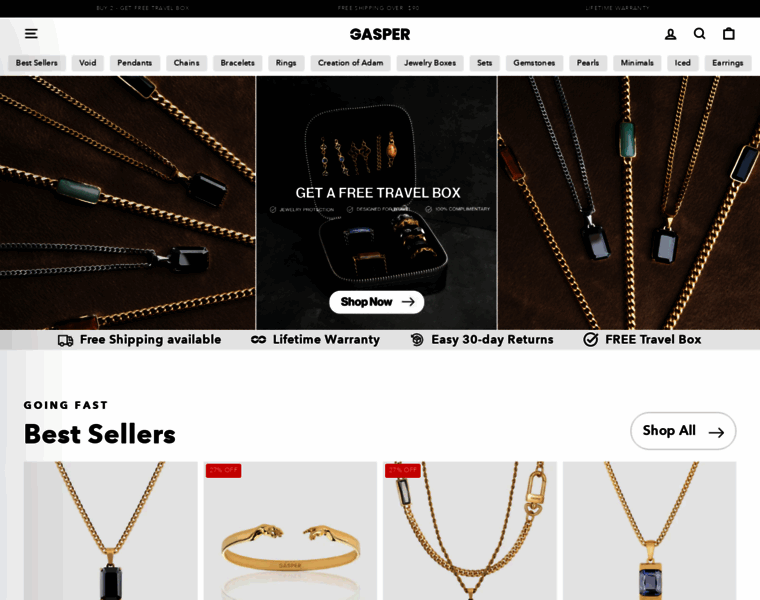
Task: Select the Best Sellers category tab
Action: [37, 63]
